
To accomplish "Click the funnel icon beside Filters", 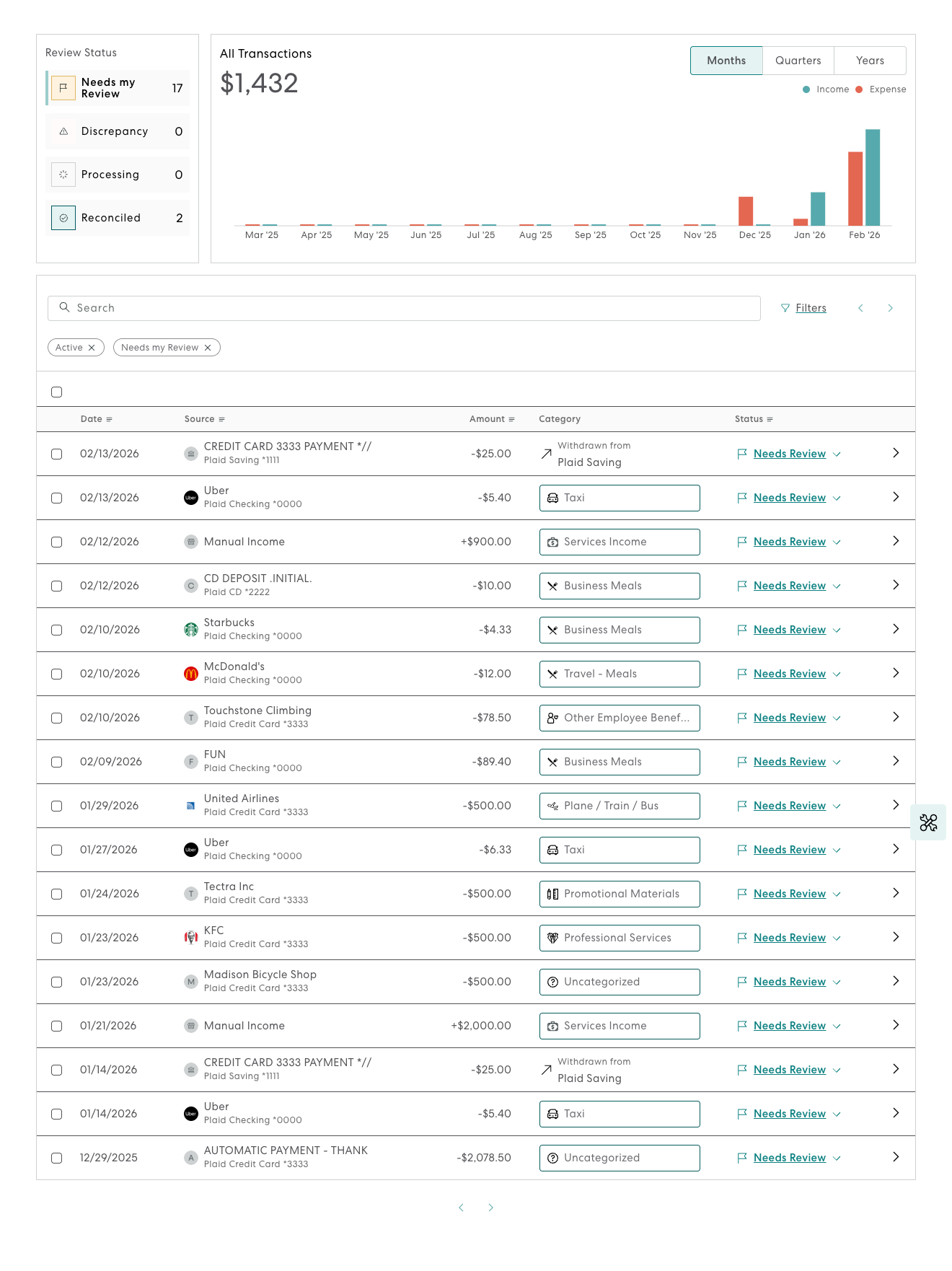I will 785,308.
